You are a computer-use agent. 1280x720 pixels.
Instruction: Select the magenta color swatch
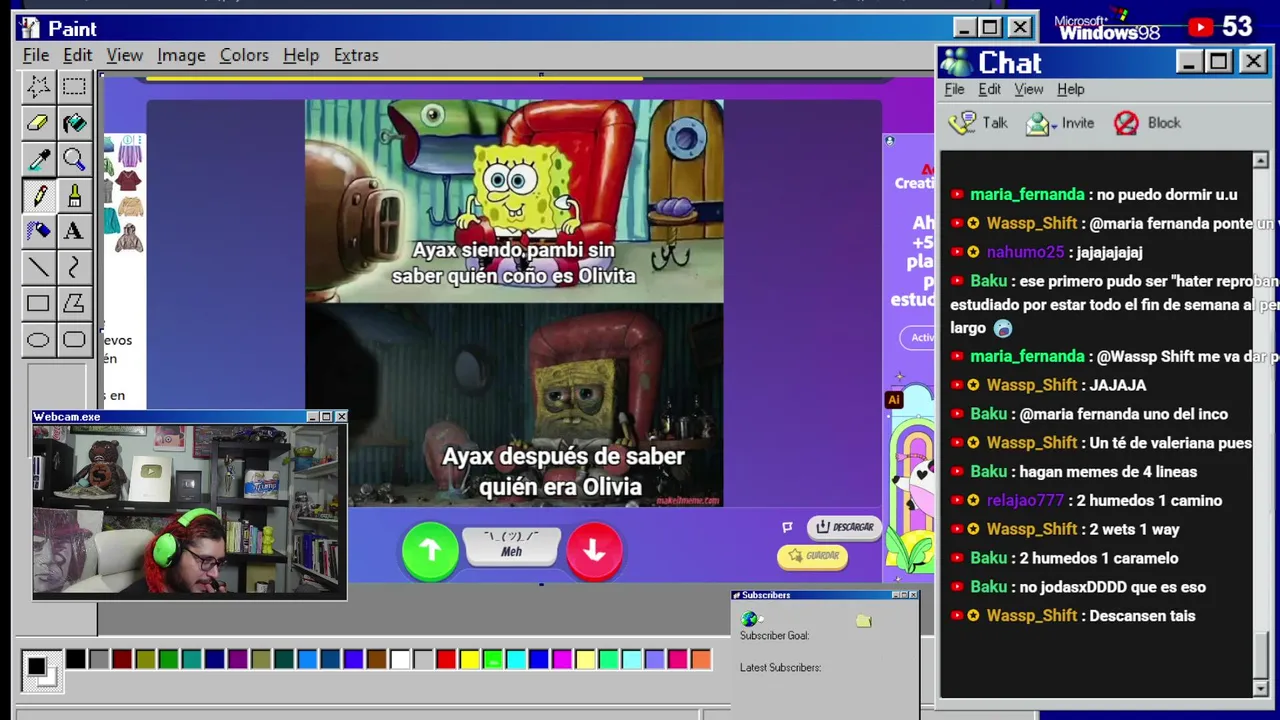click(x=562, y=659)
